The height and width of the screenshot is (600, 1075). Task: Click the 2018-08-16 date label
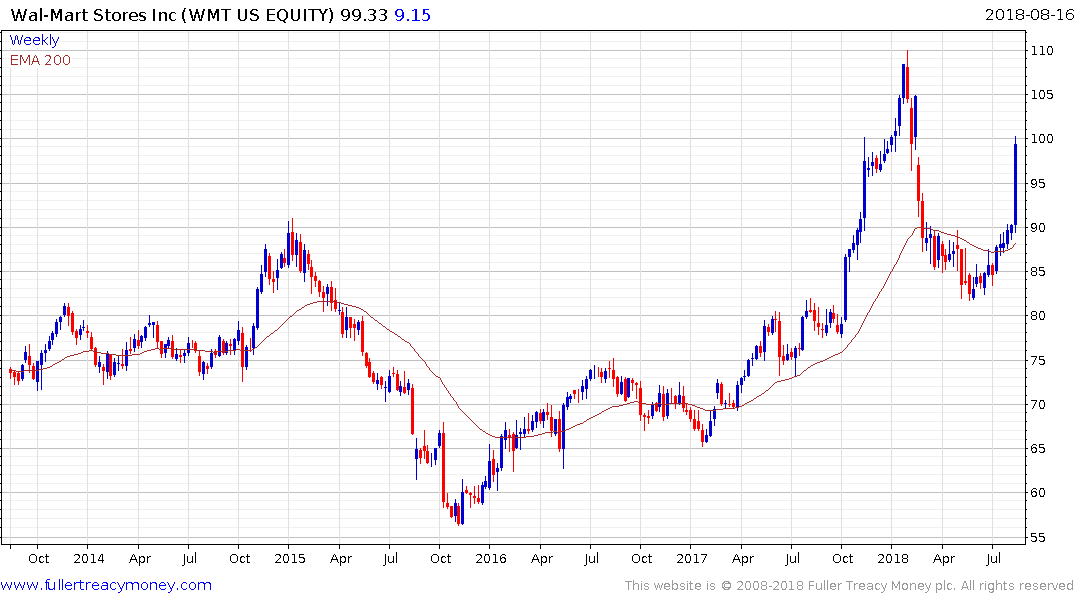(1029, 14)
